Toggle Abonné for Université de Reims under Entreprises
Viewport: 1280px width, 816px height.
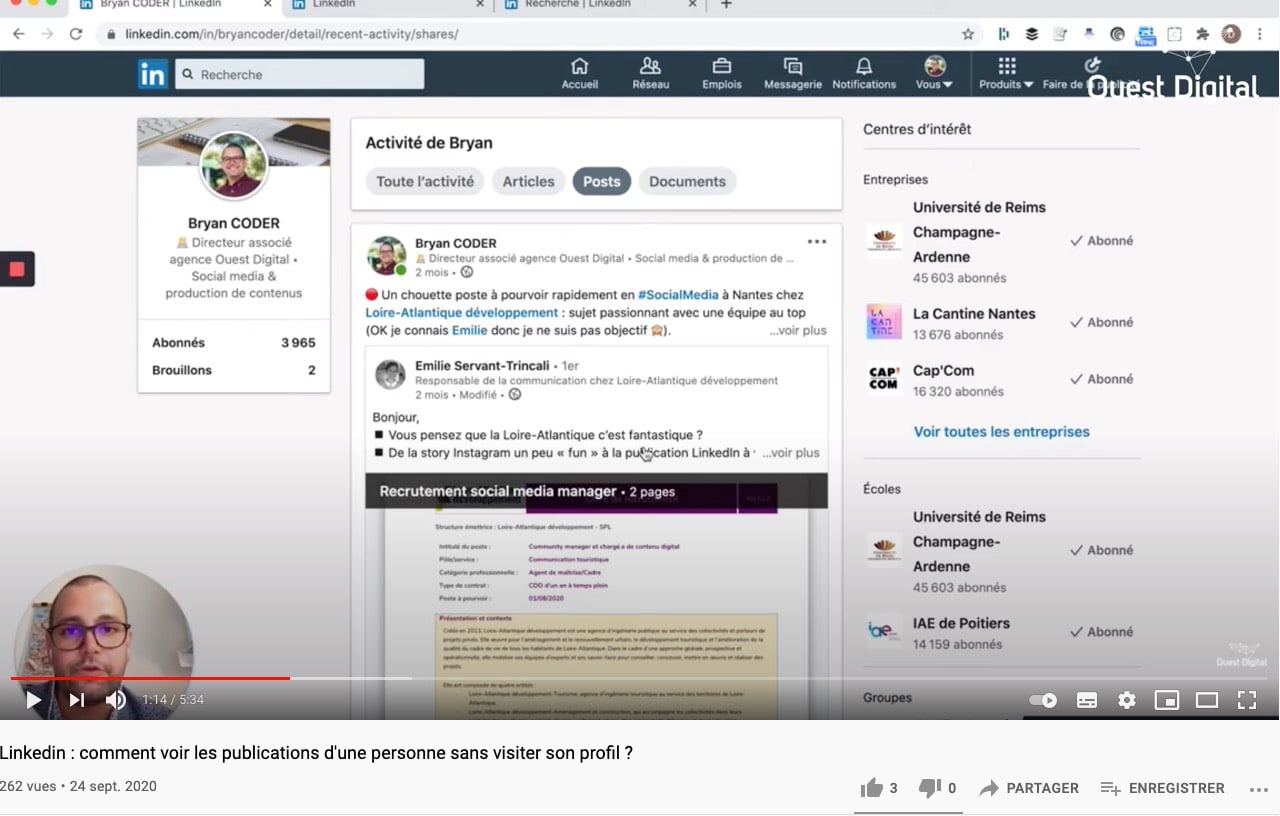point(1102,241)
